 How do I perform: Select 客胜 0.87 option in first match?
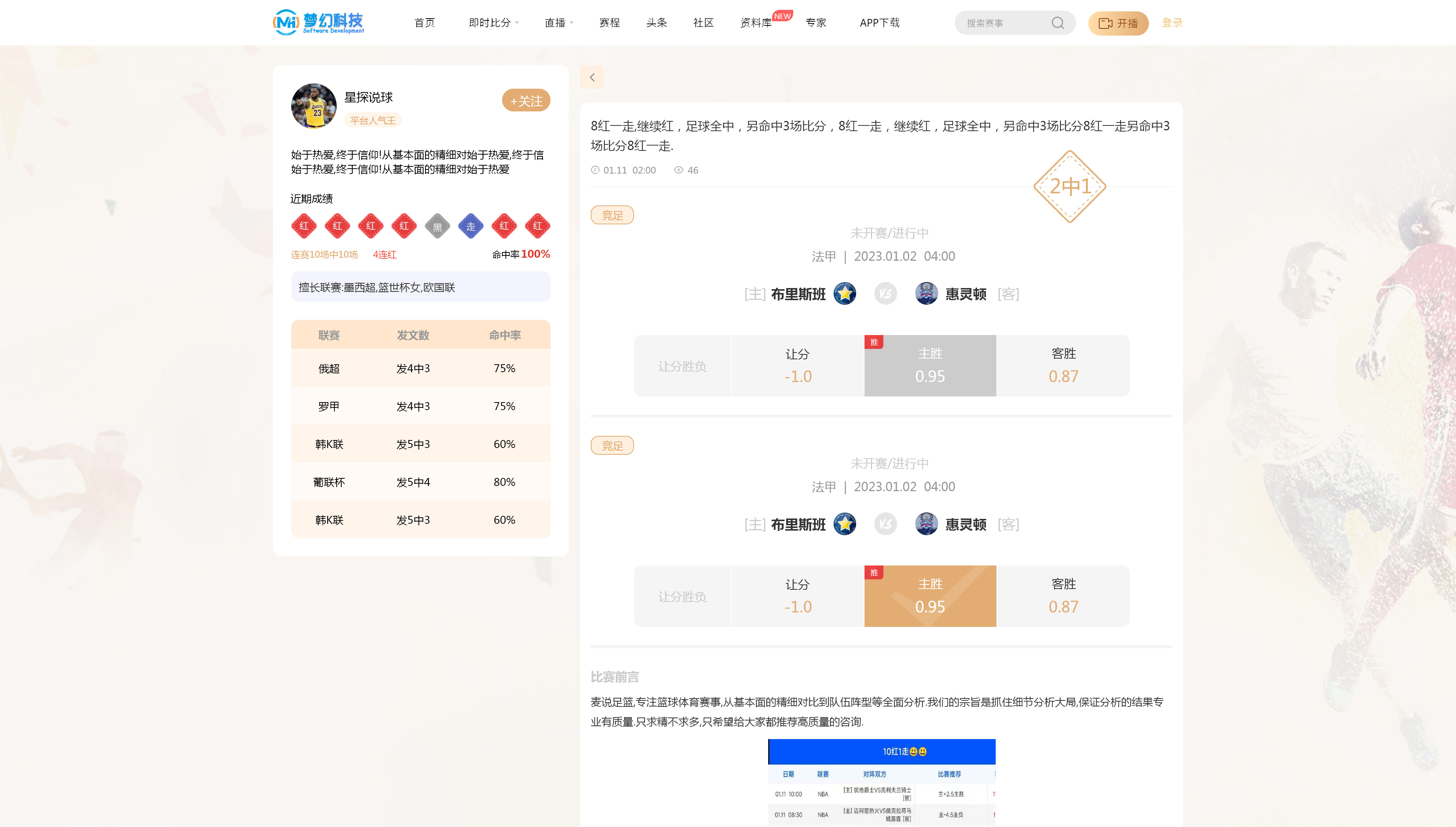[x=1064, y=366]
